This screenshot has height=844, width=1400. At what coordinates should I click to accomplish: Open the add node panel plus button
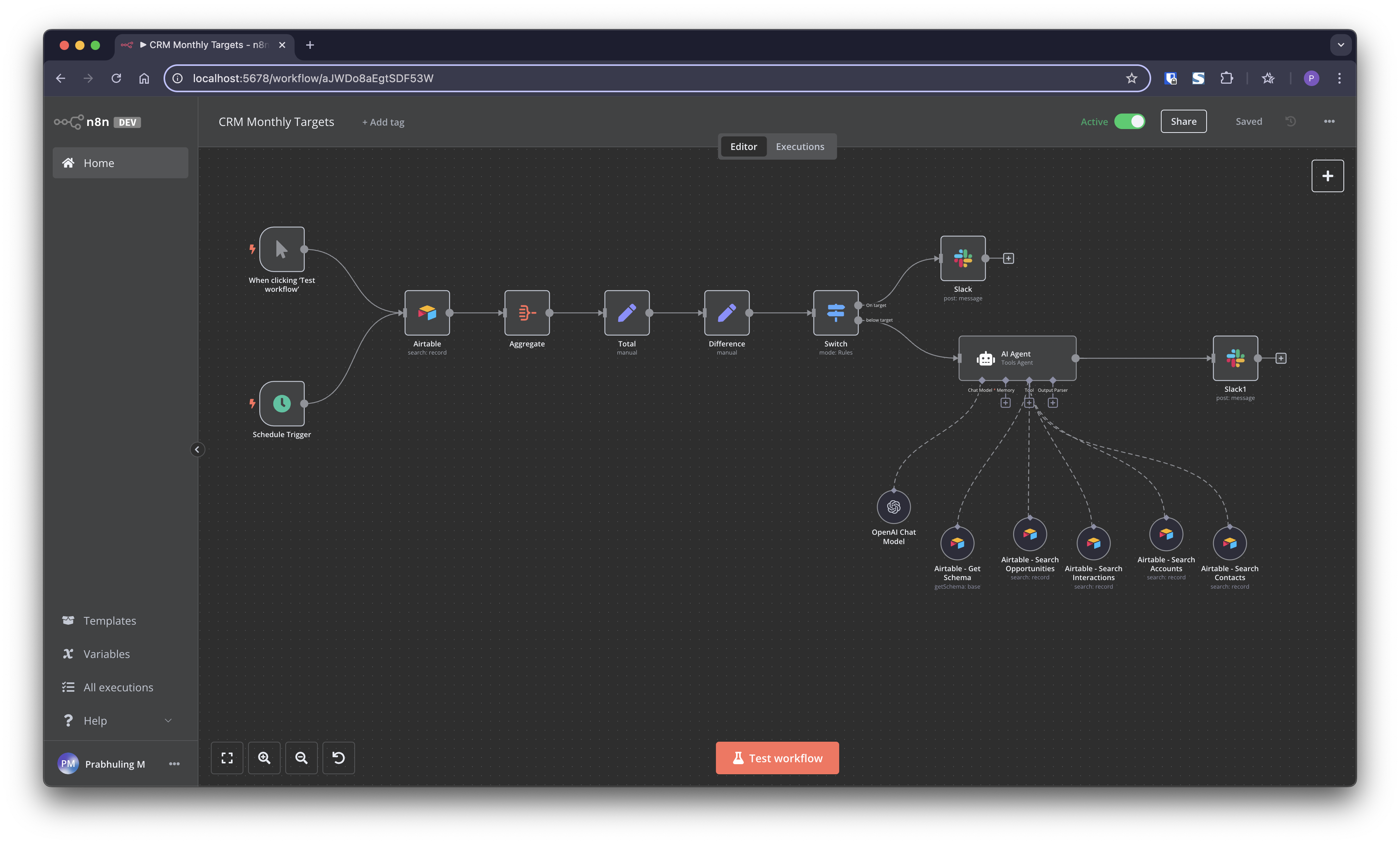[x=1327, y=176]
